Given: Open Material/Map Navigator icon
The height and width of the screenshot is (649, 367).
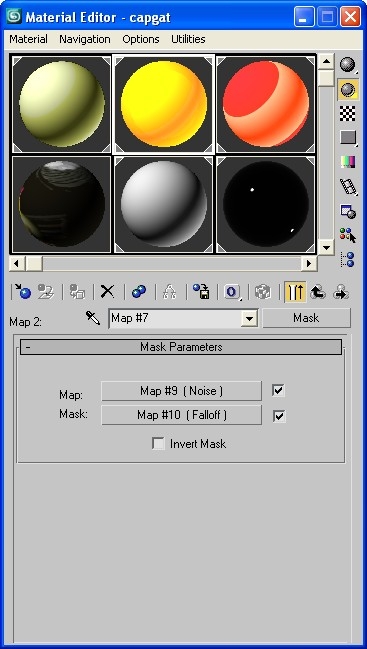Looking at the screenshot, I should coord(348,260).
